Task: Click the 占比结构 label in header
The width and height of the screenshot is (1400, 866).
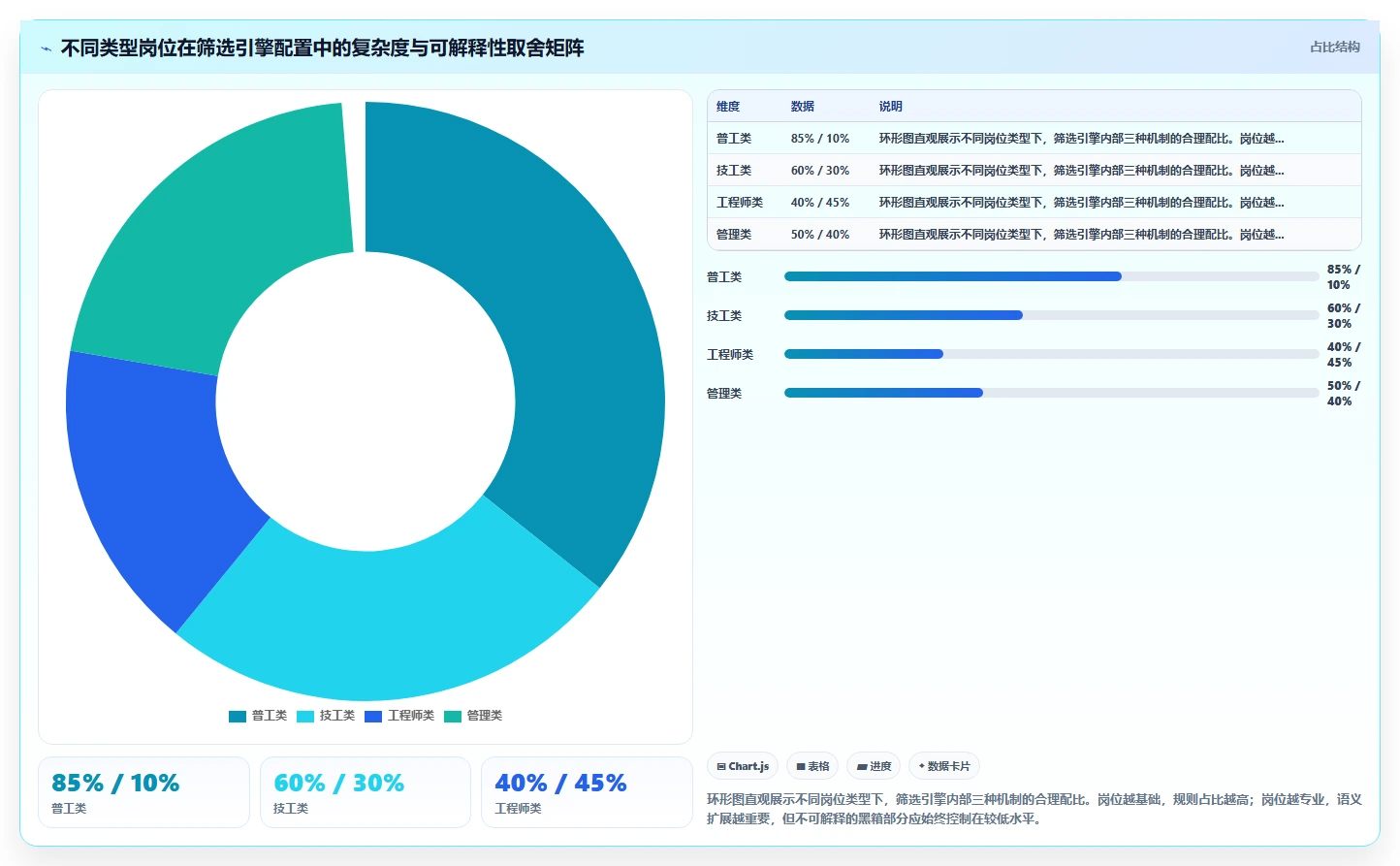Action: [x=1335, y=47]
